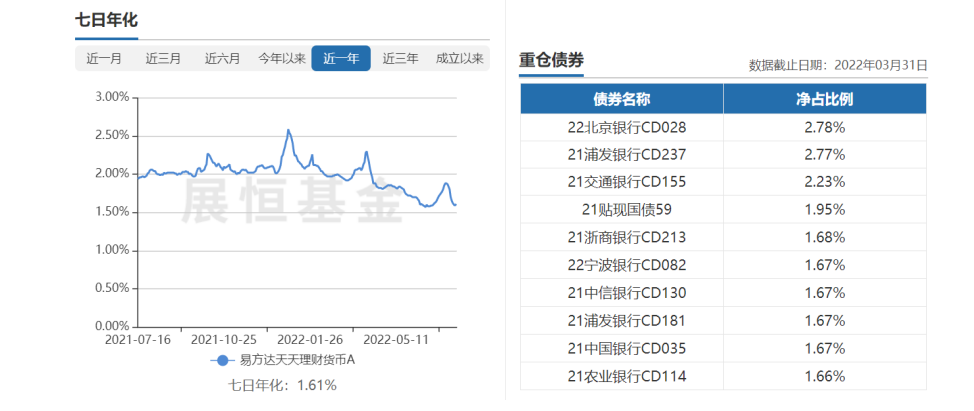Image resolution: width=974 pixels, height=411 pixels.
Task: Click the active 近一年 tab
Action: coord(341,58)
